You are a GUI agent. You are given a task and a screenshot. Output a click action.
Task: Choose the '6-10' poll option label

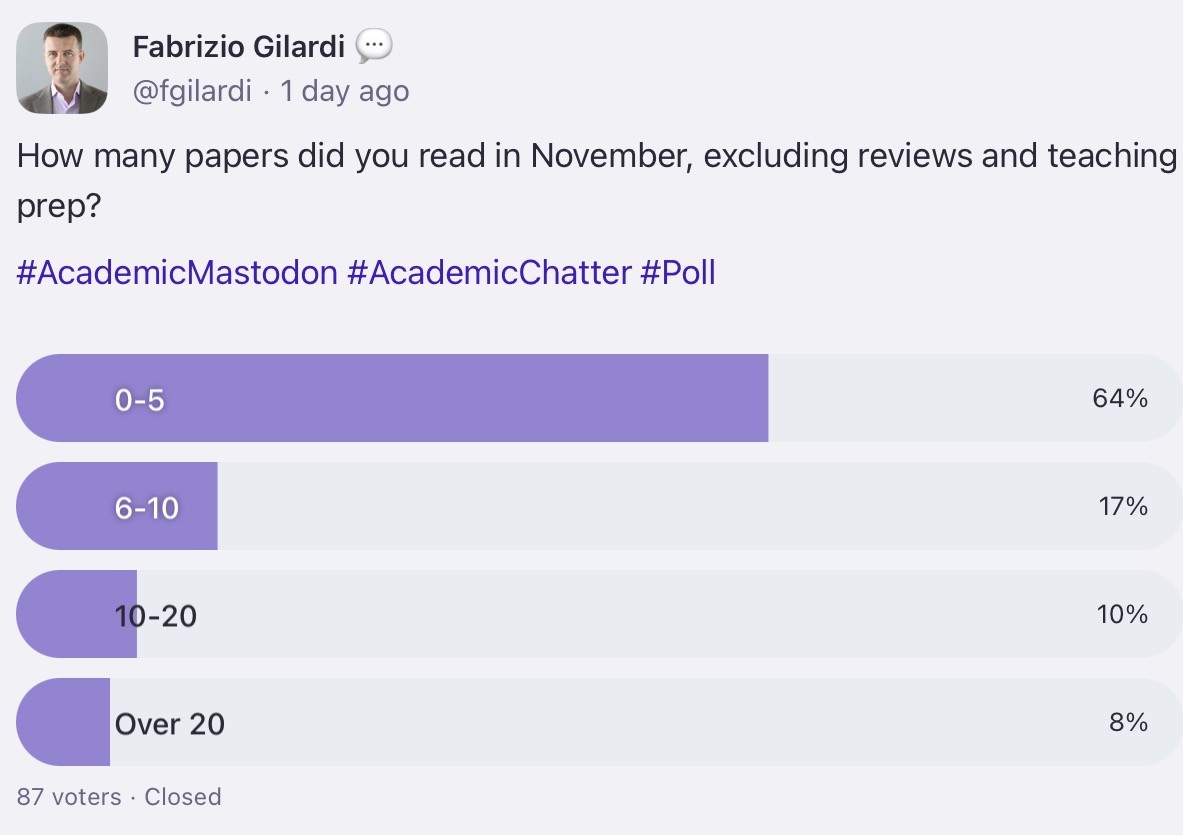pyautogui.click(x=147, y=508)
